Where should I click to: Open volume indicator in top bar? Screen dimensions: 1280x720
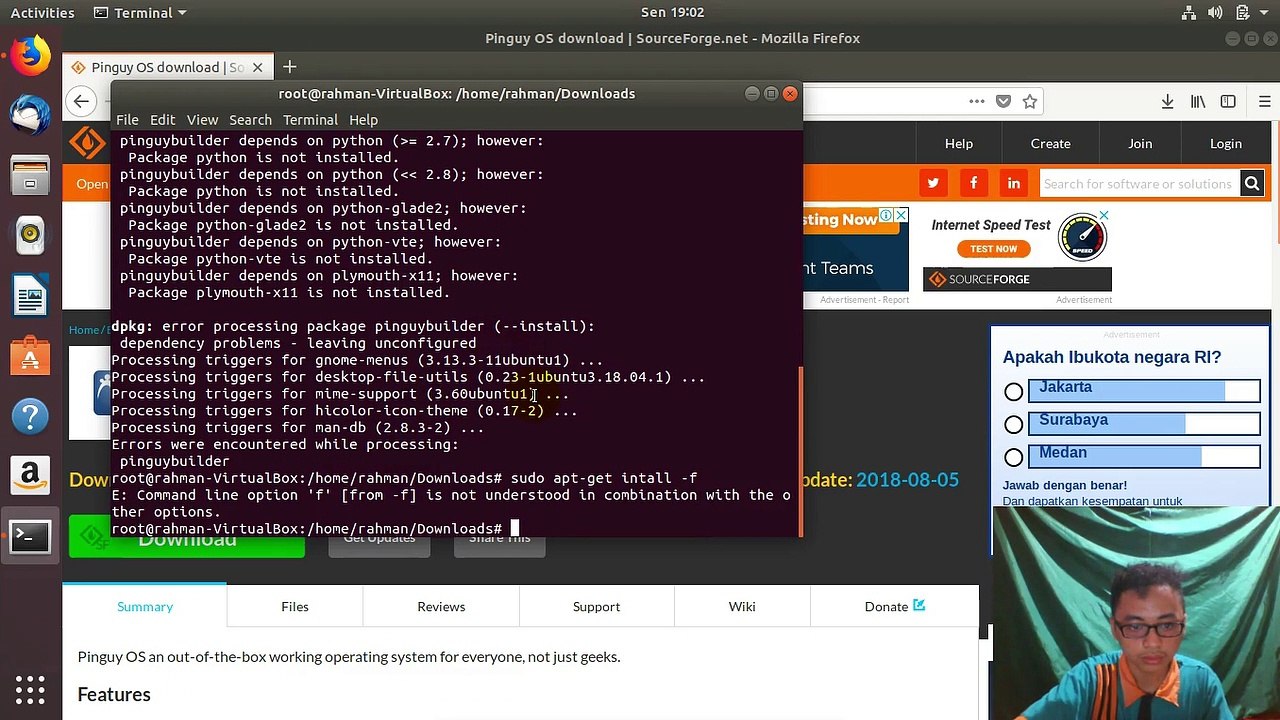1216,13
